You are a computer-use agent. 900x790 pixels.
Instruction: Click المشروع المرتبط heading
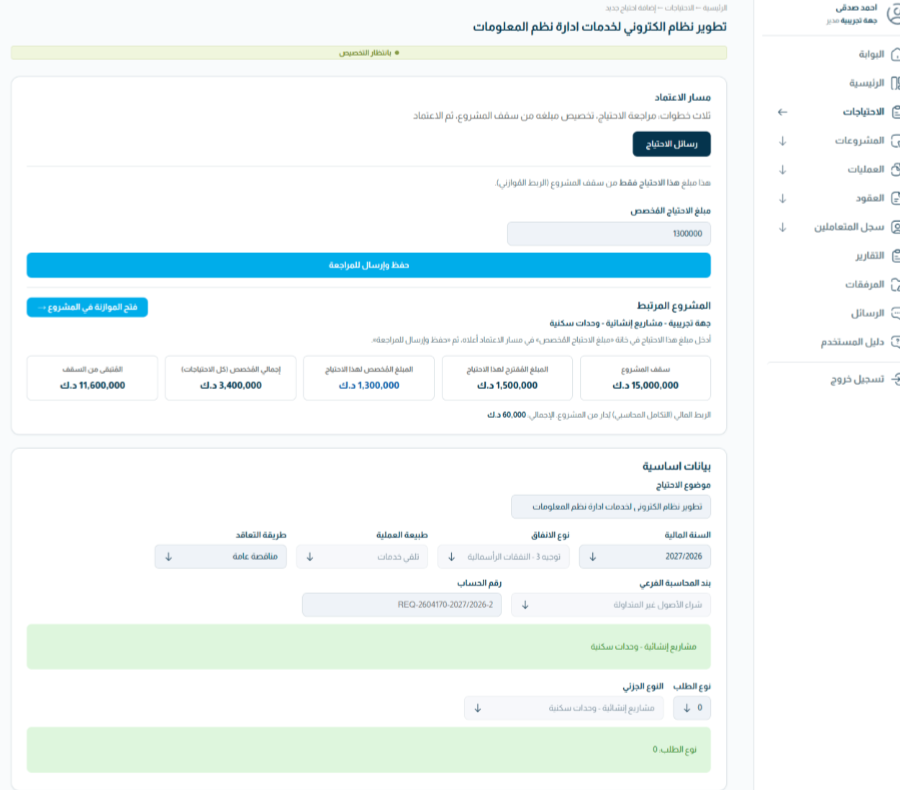(673, 305)
